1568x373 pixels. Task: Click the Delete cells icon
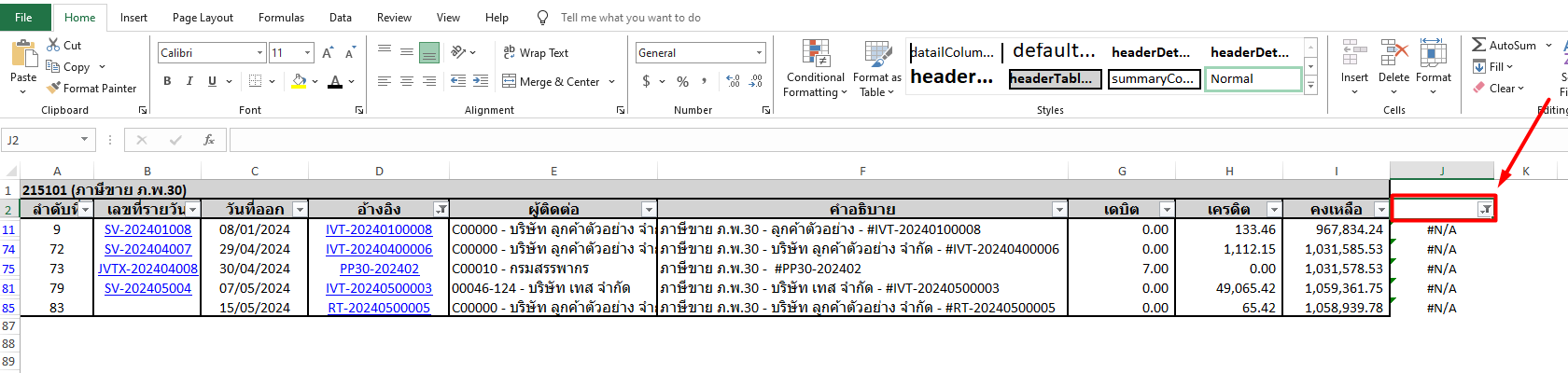[x=1393, y=53]
